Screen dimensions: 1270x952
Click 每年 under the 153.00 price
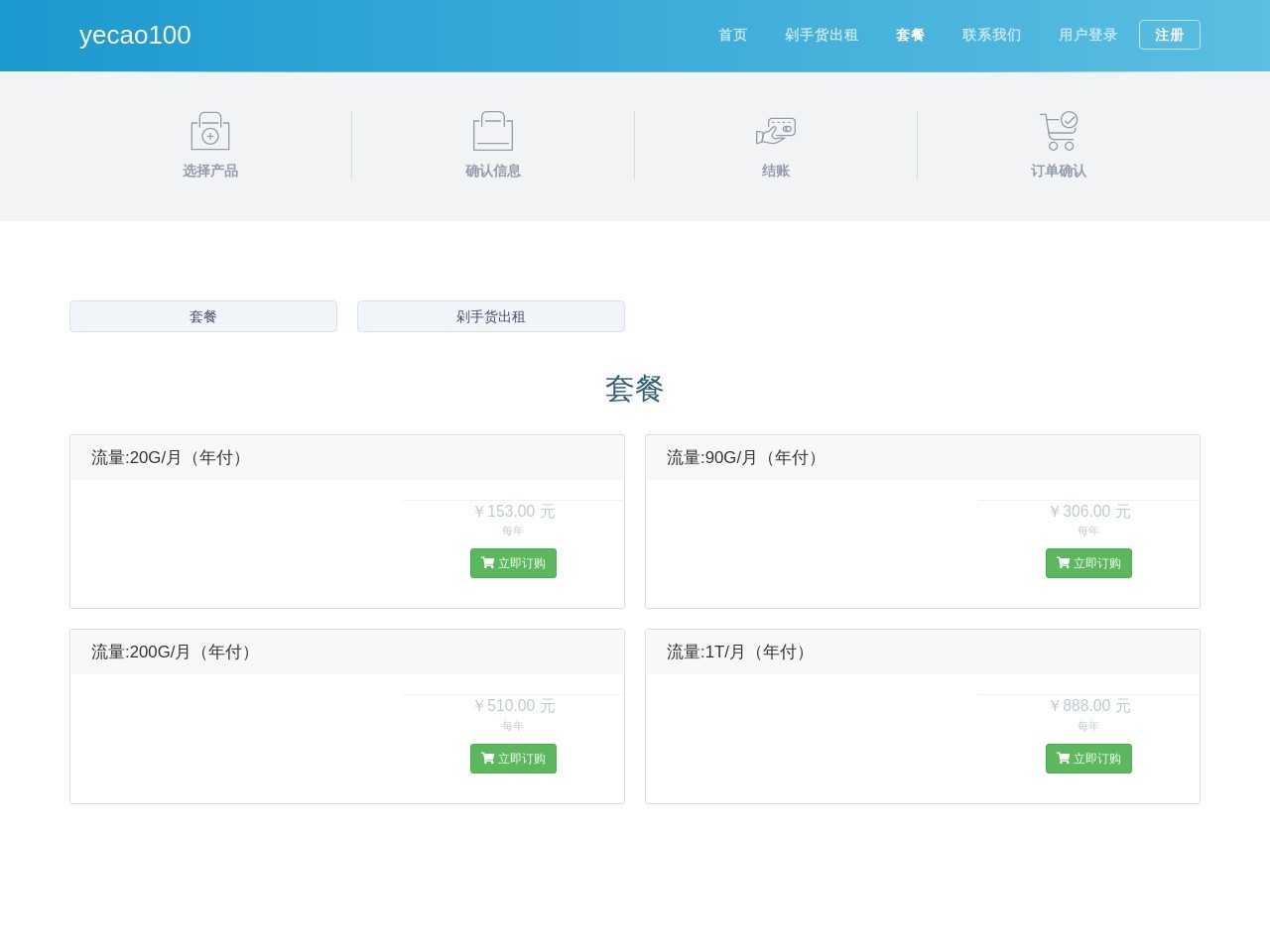(x=513, y=532)
